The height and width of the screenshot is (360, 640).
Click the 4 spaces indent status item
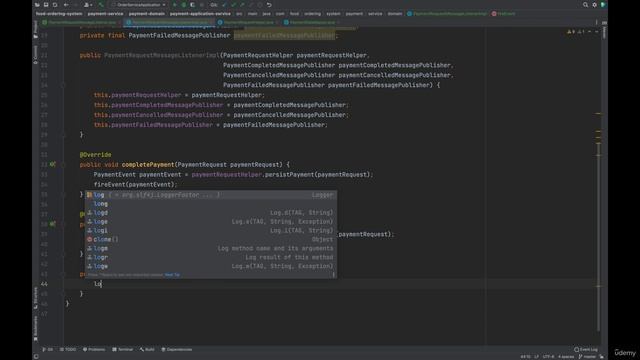(x=566, y=357)
